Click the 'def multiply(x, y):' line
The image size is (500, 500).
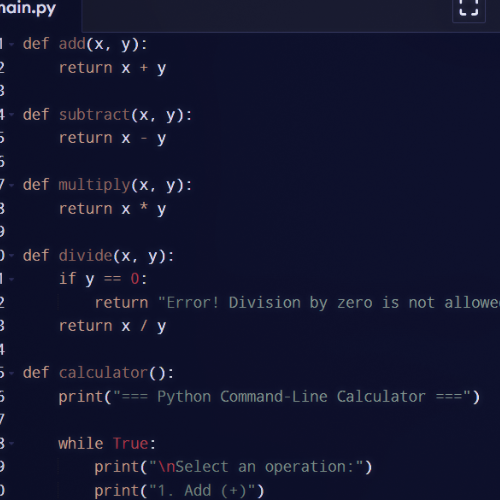point(107,185)
